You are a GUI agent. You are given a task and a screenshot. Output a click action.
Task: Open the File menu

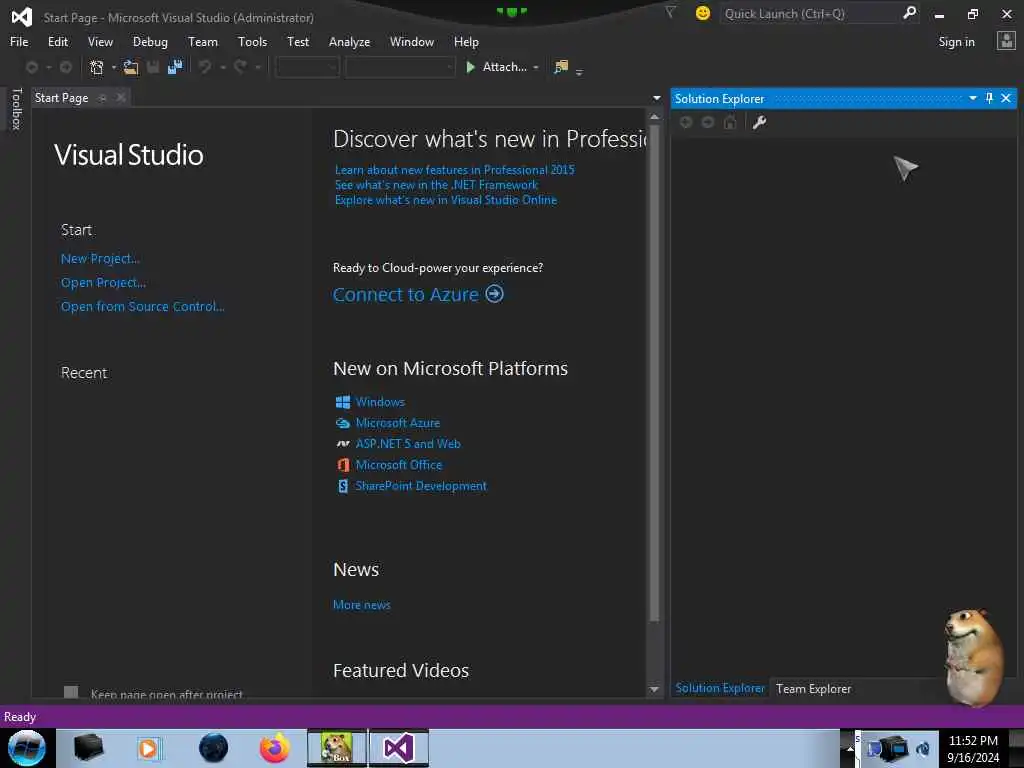(x=19, y=42)
